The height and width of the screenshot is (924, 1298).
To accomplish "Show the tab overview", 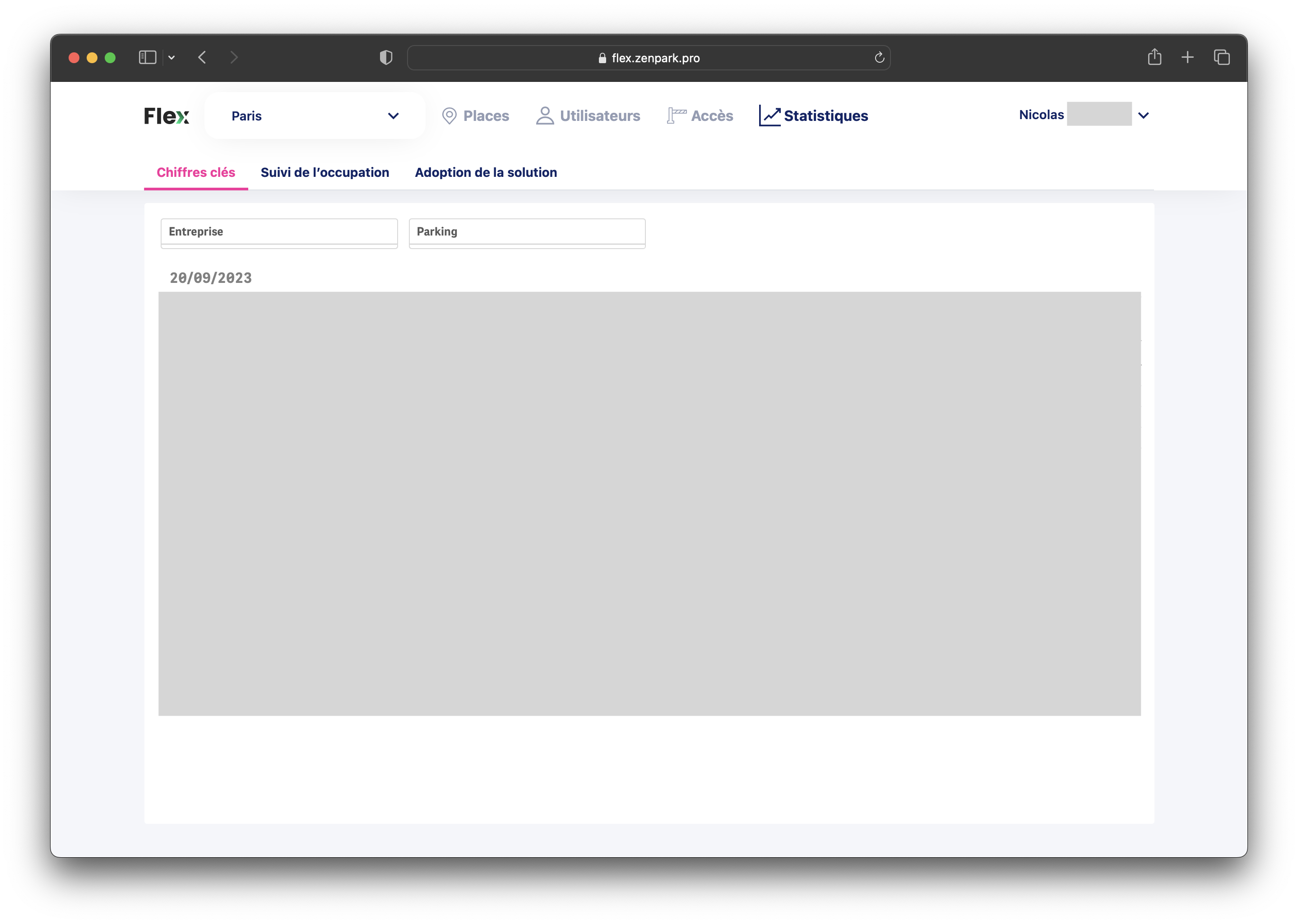I will [x=1221, y=57].
